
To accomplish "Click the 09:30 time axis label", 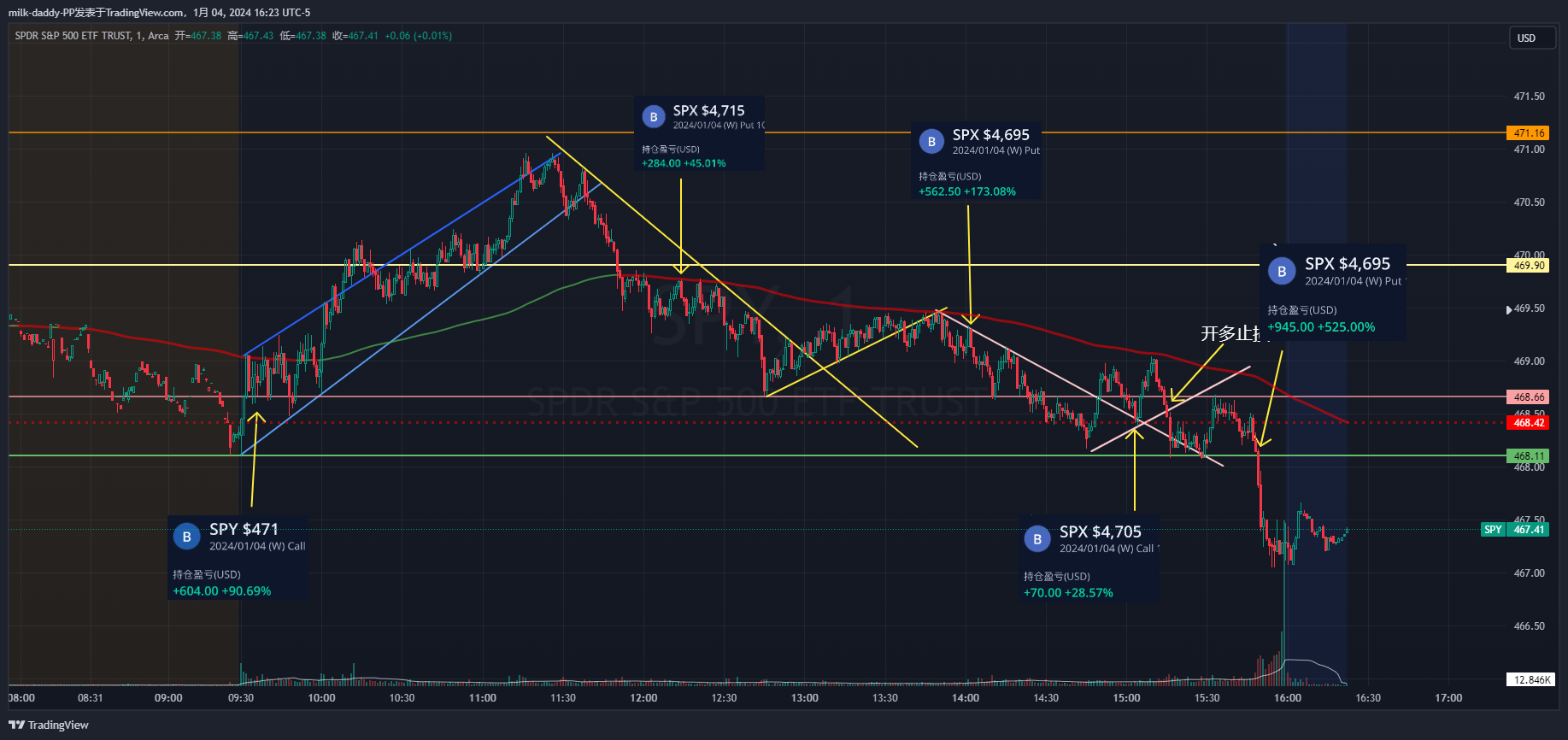I will tap(241, 698).
